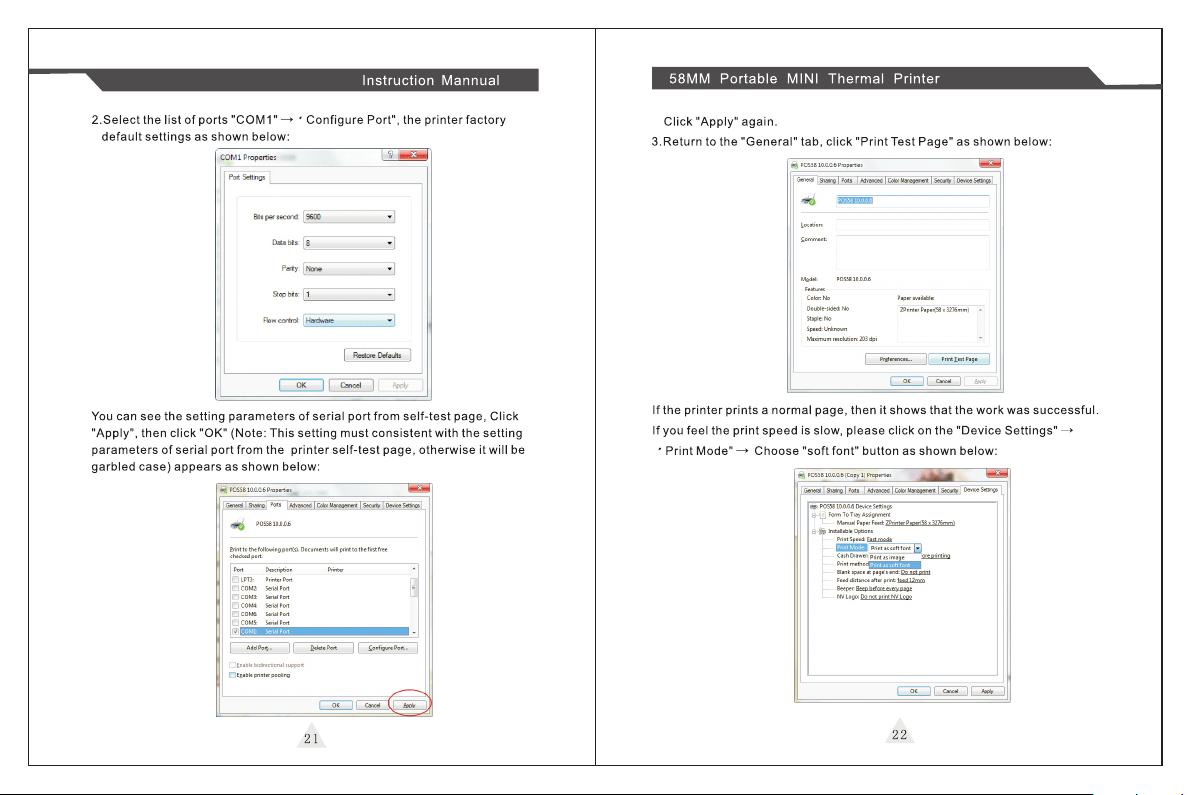Click OK in Device Settings dialog
Image resolution: width=1192 pixels, height=795 pixels.
click(x=914, y=692)
